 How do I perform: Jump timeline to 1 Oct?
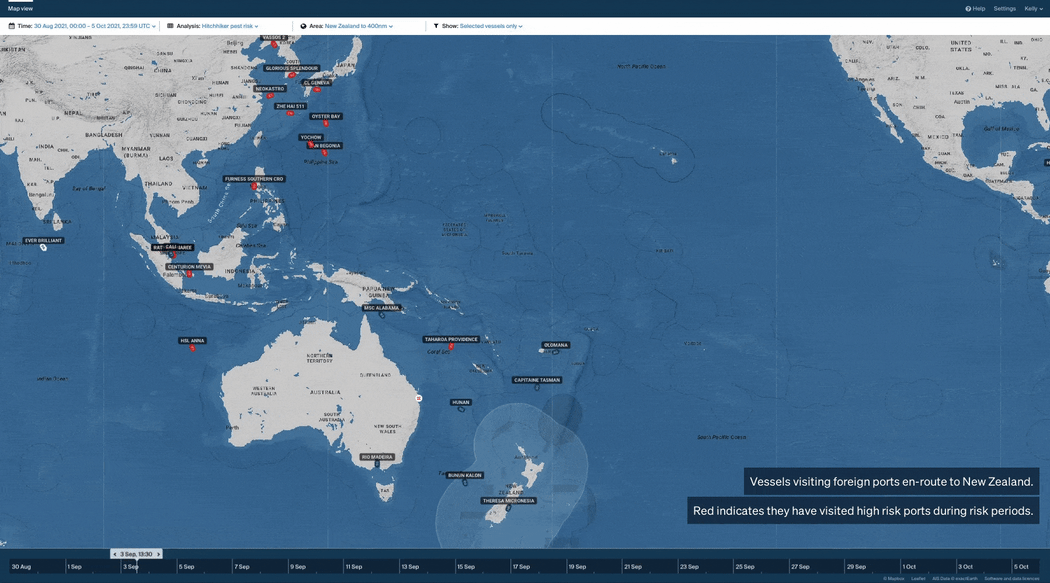tap(909, 566)
